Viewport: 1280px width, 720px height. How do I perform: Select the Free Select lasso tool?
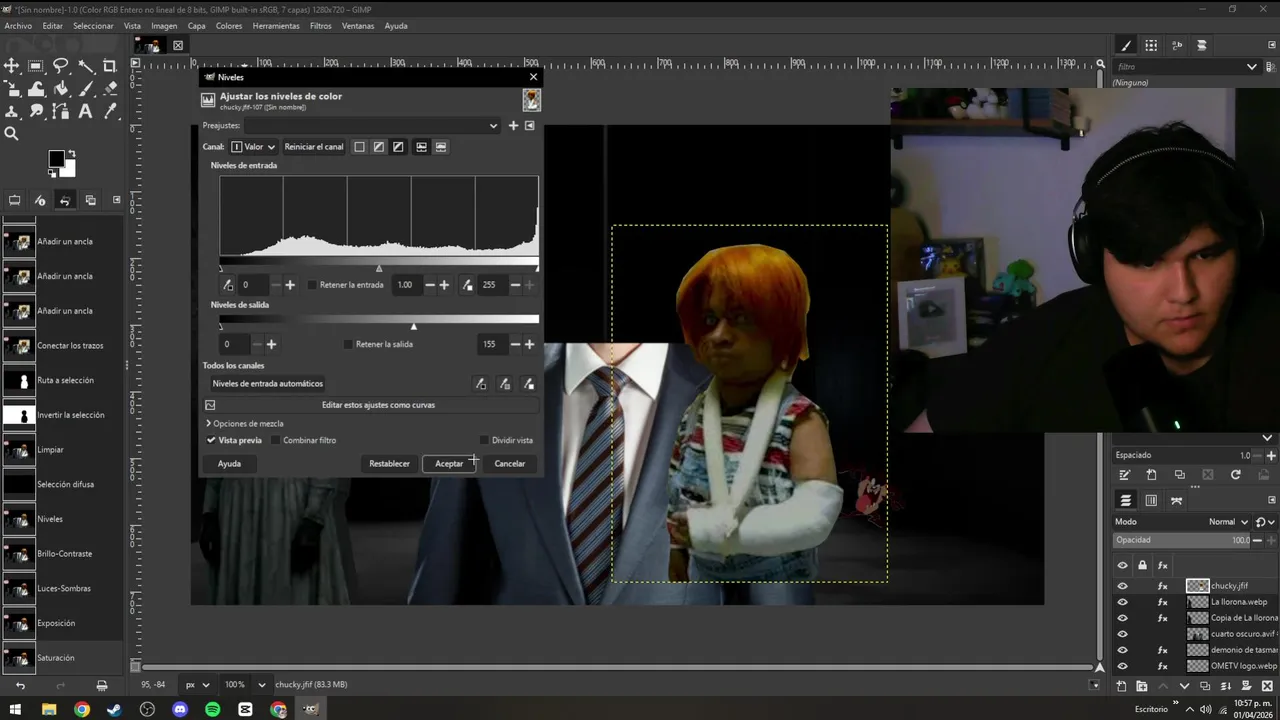(x=61, y=66)
